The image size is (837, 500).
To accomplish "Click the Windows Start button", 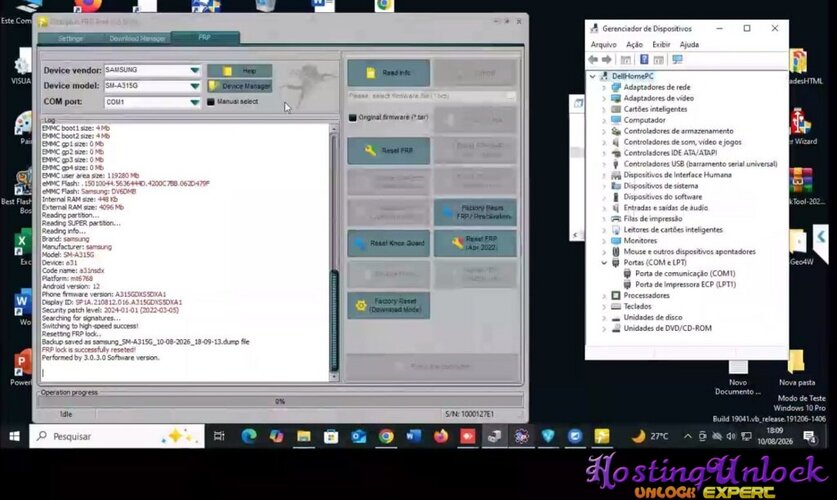I will (x=14, y=436).
